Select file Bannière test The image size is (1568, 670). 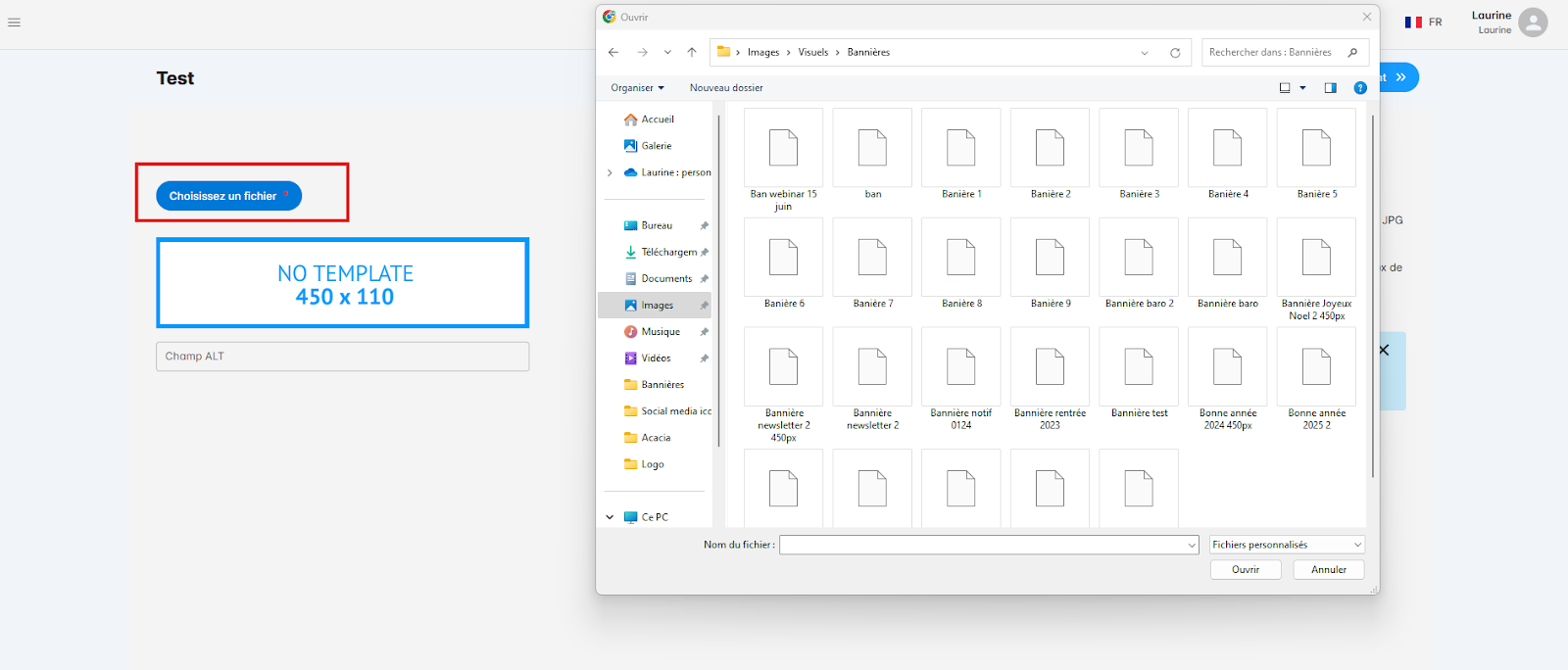coord(1139,373)
